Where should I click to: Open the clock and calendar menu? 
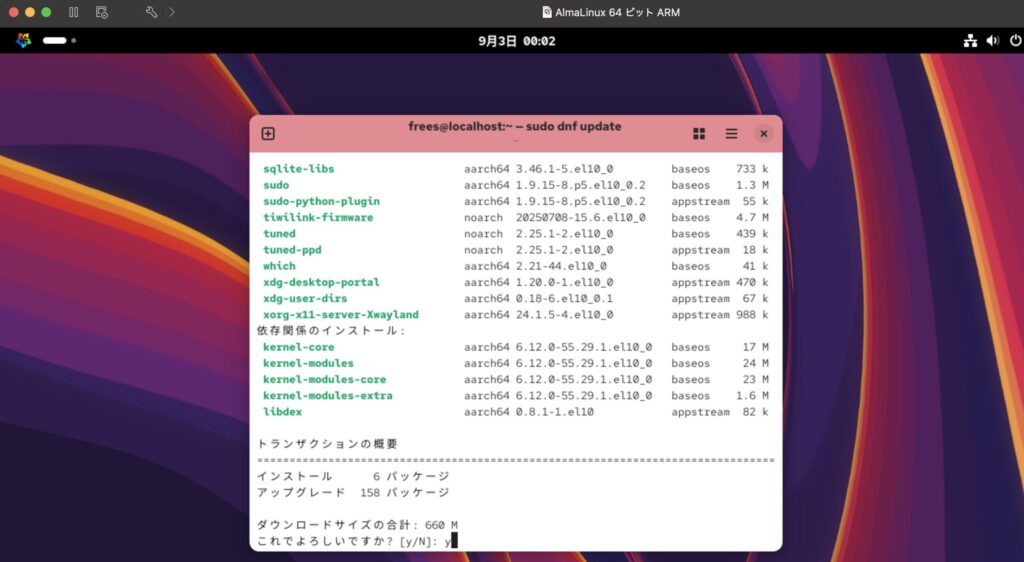coord(517,41)
